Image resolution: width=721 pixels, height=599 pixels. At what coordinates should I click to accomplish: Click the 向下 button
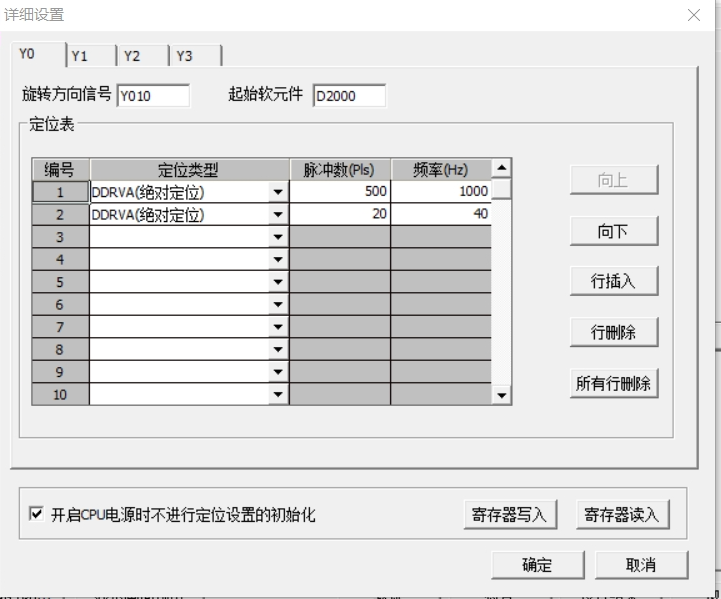click(x=613, y=231)
